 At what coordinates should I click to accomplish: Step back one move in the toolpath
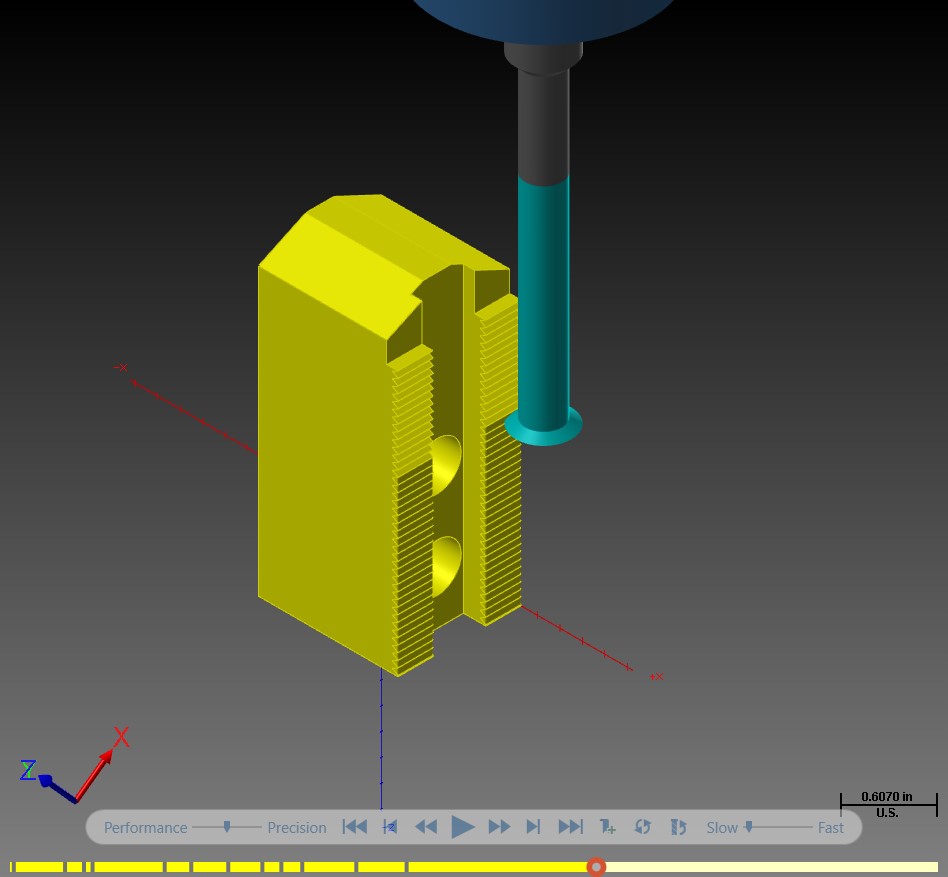pos(390,827)
